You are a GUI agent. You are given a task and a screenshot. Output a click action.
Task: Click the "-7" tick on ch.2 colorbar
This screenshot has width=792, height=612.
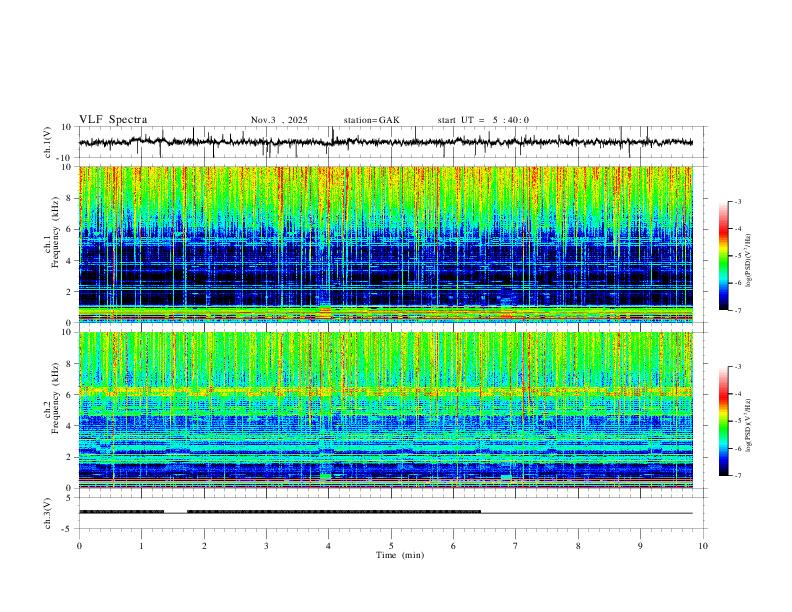pyautogui.click(x=737, y=476)
